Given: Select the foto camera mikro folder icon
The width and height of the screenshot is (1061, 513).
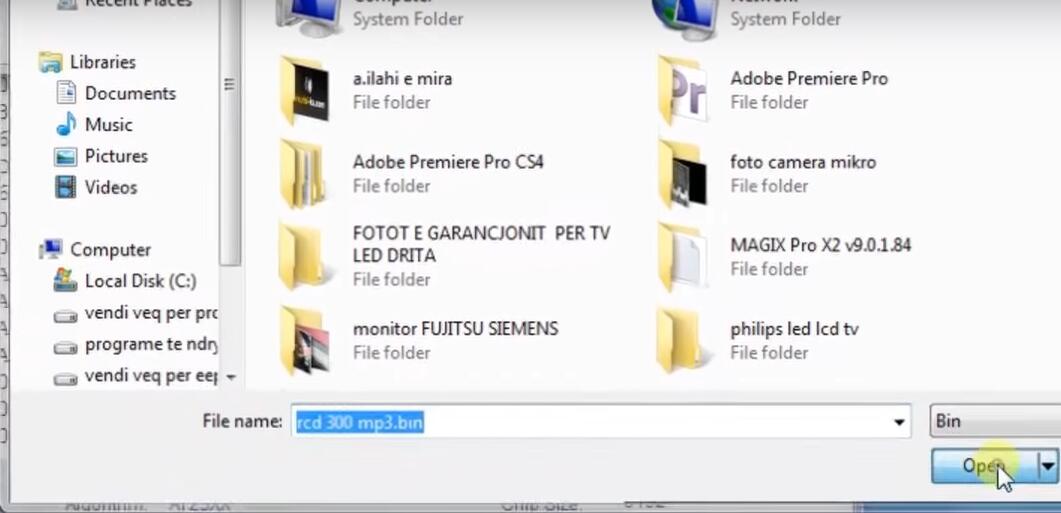Looking at the screenshot, I should (681, 174).
